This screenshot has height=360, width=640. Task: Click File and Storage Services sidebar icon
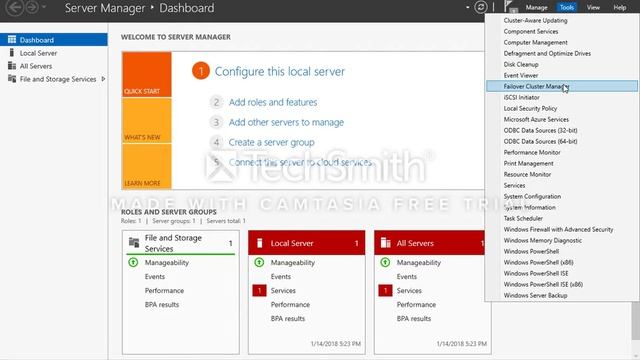click(x=12, y=79)
